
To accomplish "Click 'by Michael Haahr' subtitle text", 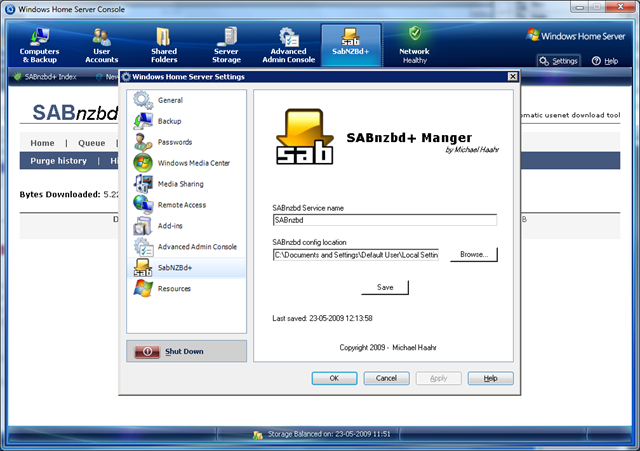I will tap(472, 150).
